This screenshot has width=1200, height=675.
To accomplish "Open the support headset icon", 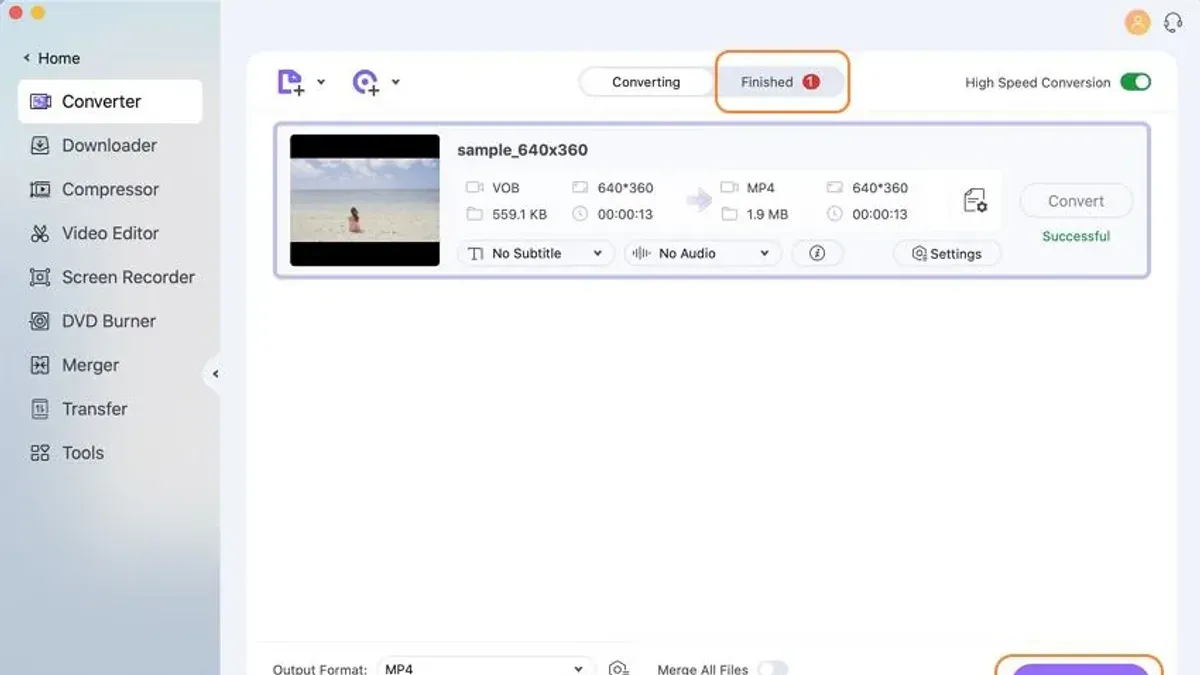I will tap(1173, 22).
